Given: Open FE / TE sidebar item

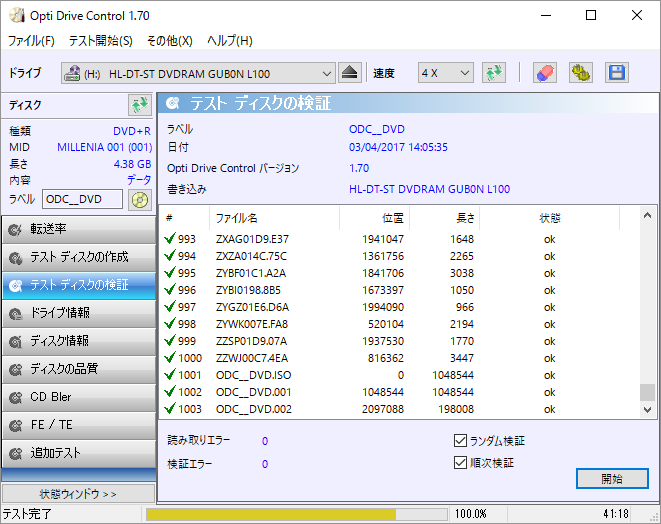Looking at the screenshot, I should pyautogui.click(x=79, y=425).
